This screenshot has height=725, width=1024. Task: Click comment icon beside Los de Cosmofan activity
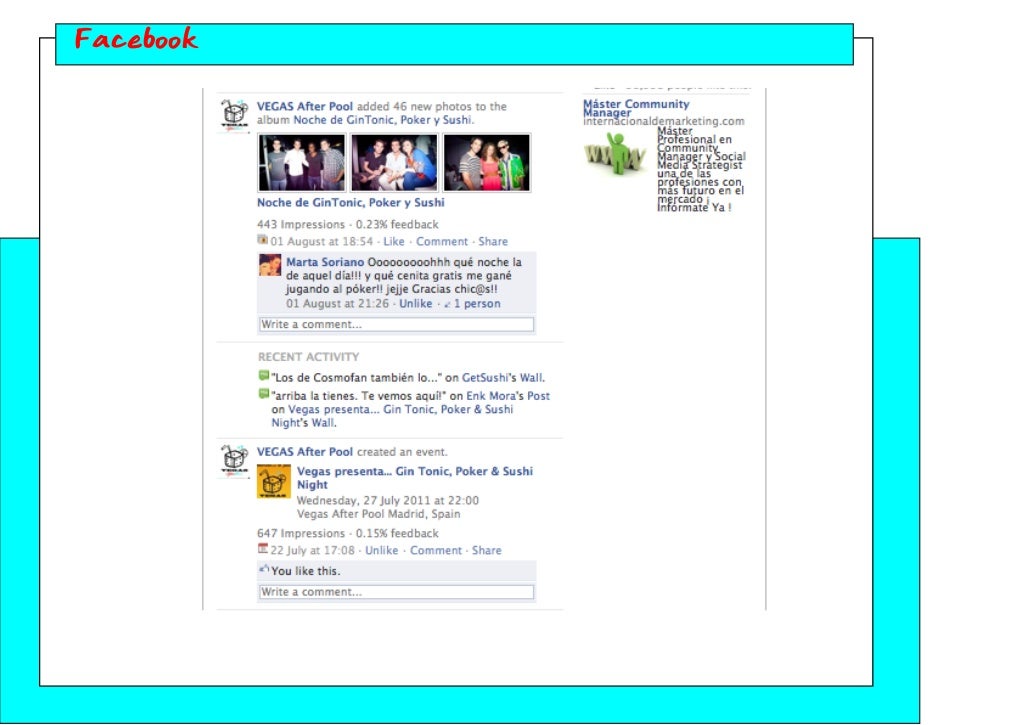(x=264, y=376)
